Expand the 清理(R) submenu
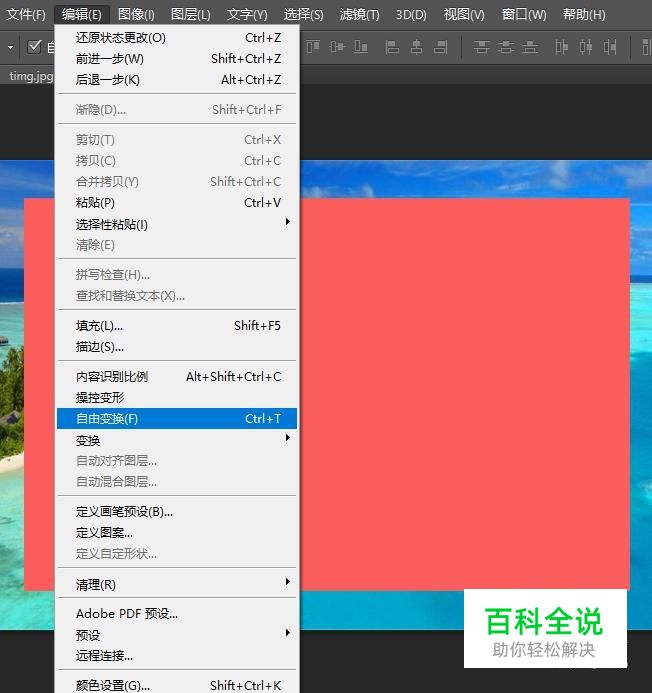This screenshot has width=652, height=693. [177, 584]
